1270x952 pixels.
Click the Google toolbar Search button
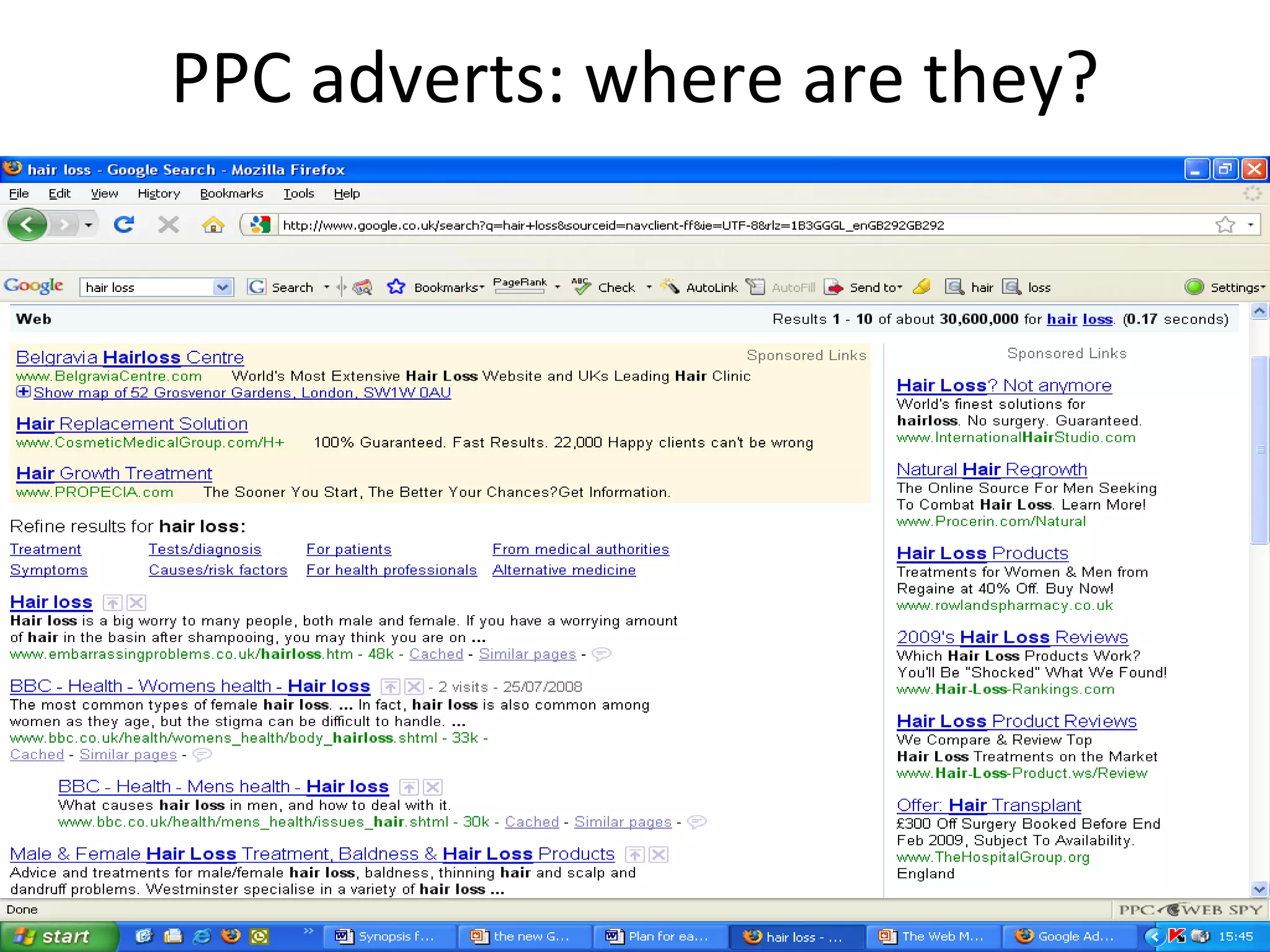pos(281,287)
